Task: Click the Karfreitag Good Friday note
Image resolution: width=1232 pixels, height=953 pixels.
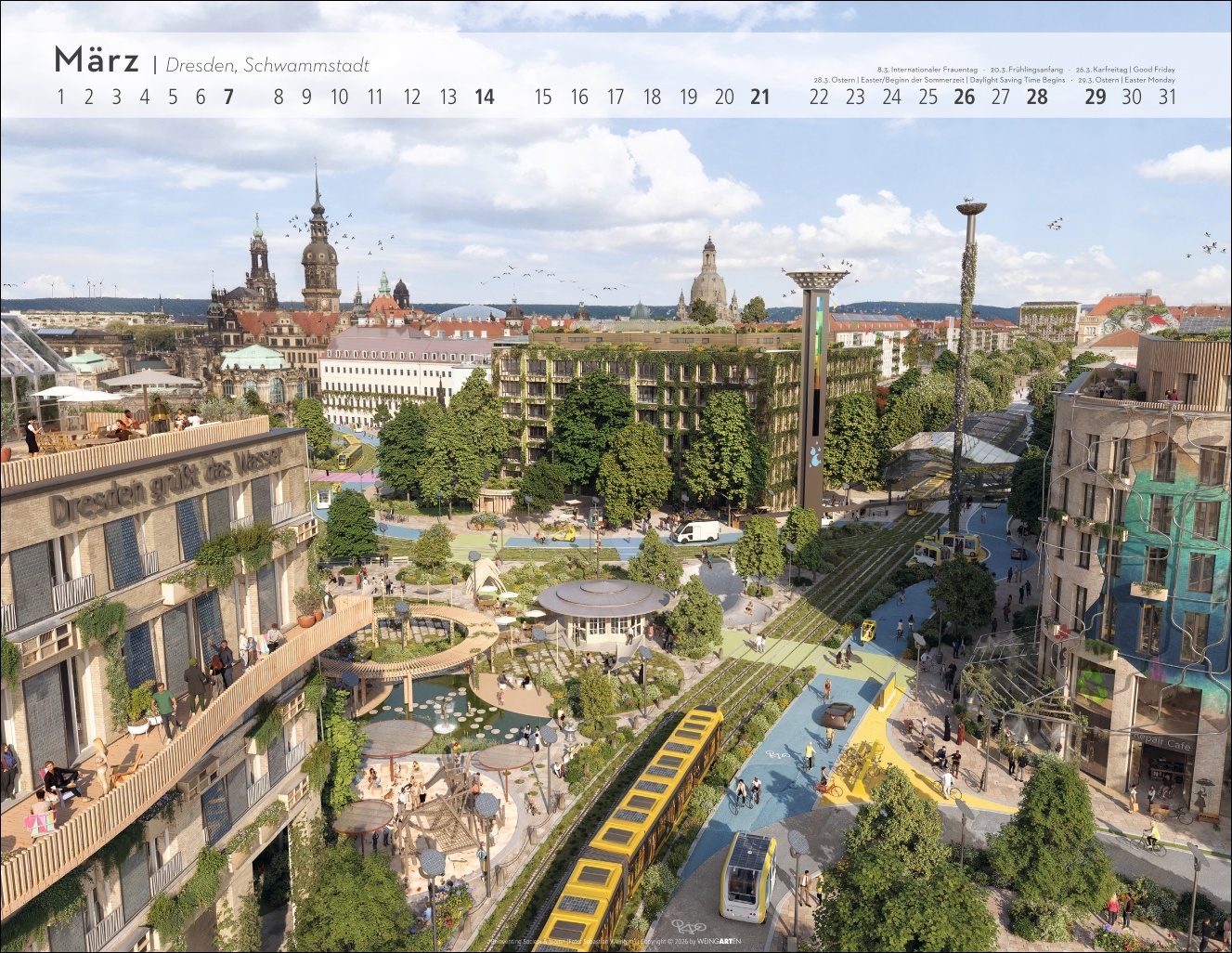Action: [1125, 70]
